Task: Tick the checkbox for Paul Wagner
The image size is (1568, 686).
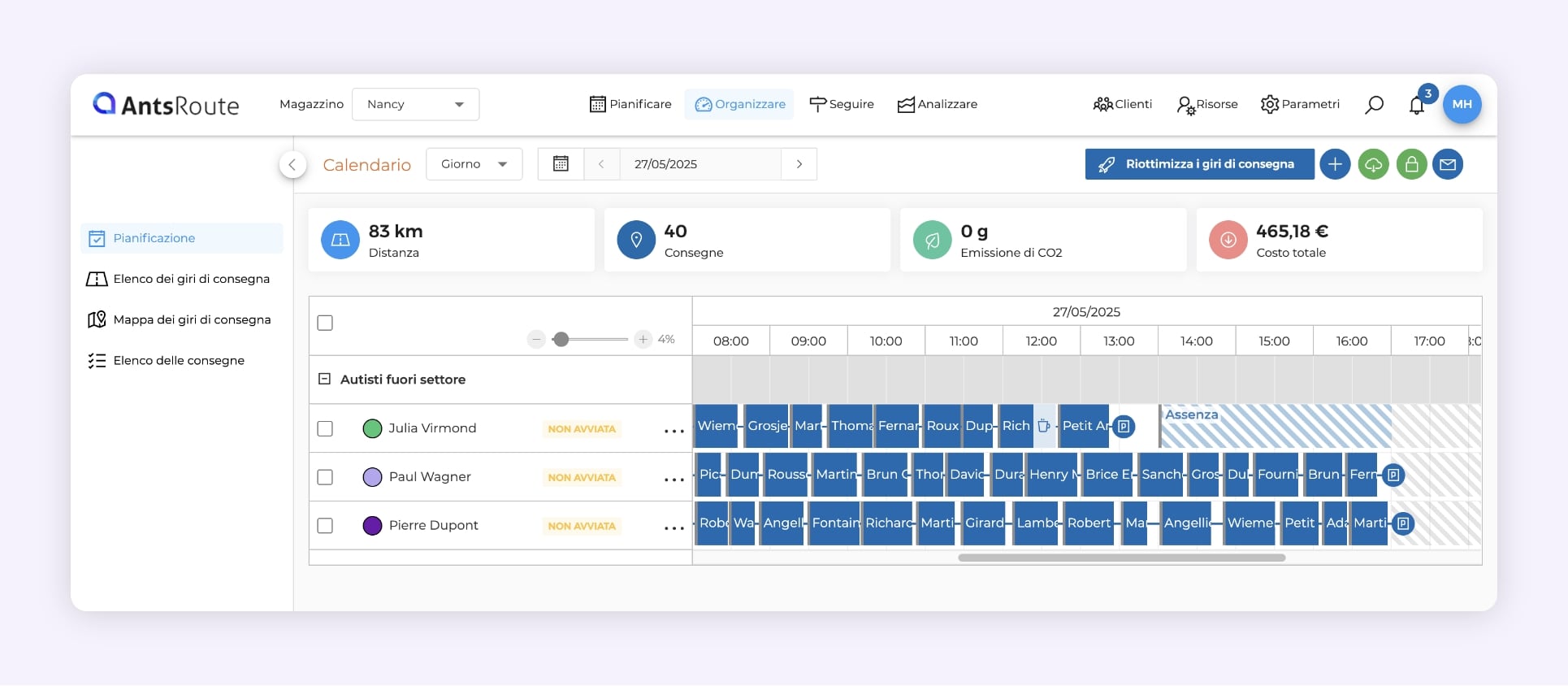Action: point(325,477)
